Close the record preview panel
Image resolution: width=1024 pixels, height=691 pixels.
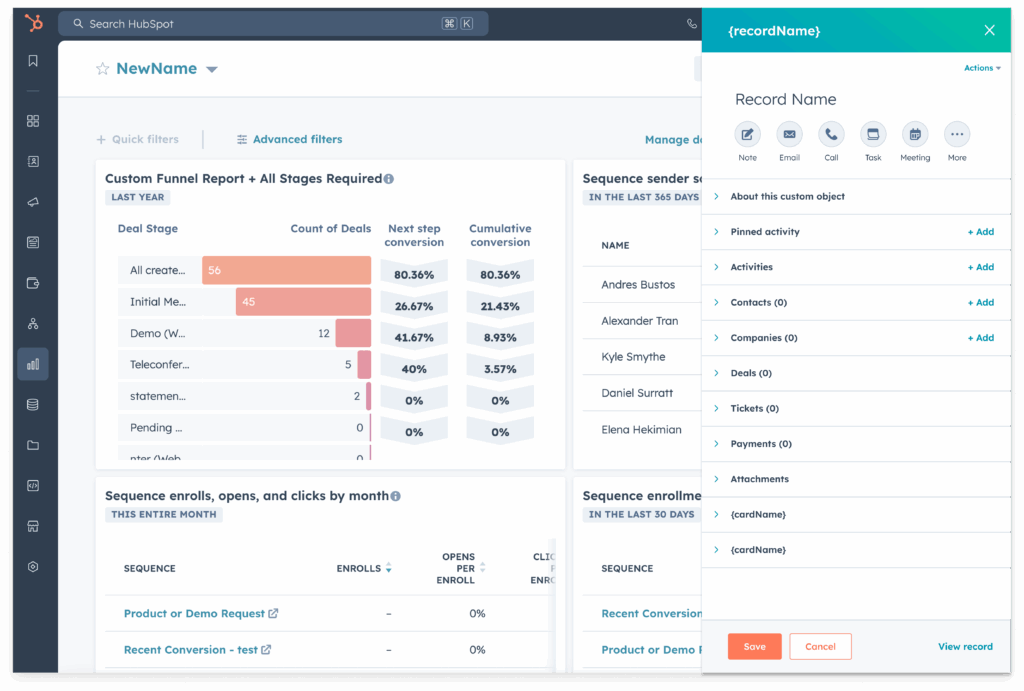click(x=989, y=30)
